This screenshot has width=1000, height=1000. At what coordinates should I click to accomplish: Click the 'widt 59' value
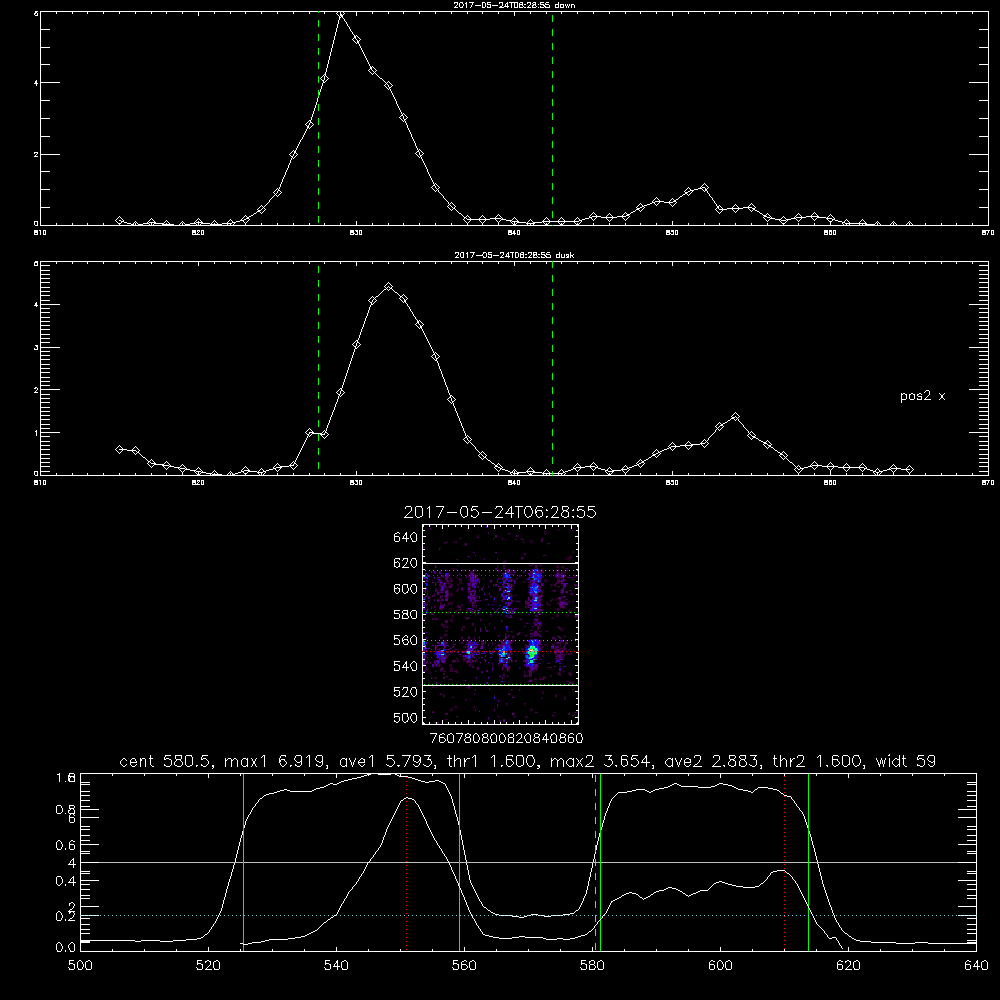(906, 761)
